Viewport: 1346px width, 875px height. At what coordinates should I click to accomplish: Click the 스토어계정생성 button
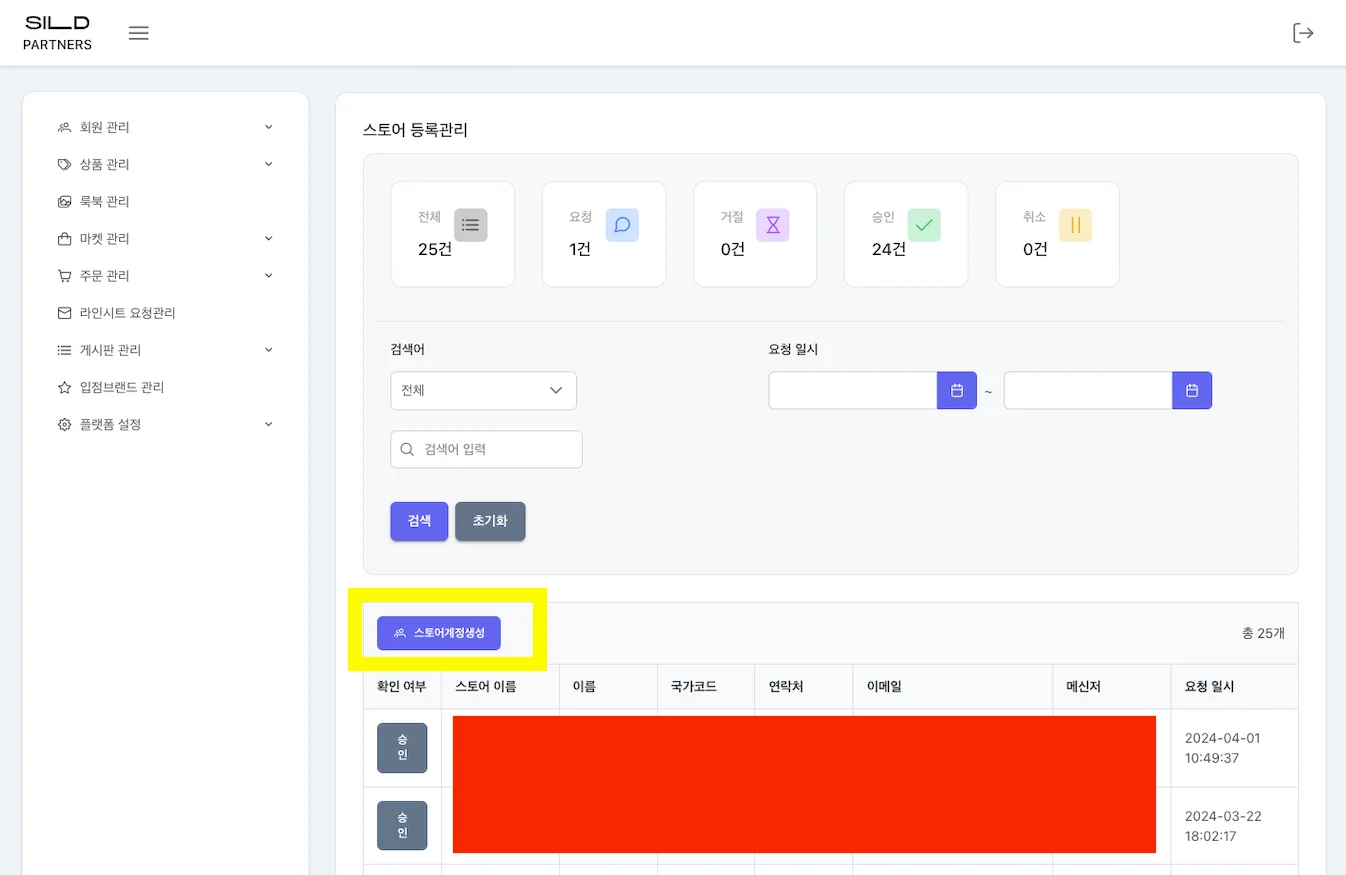pyautogui.click(x=438, y=633)
